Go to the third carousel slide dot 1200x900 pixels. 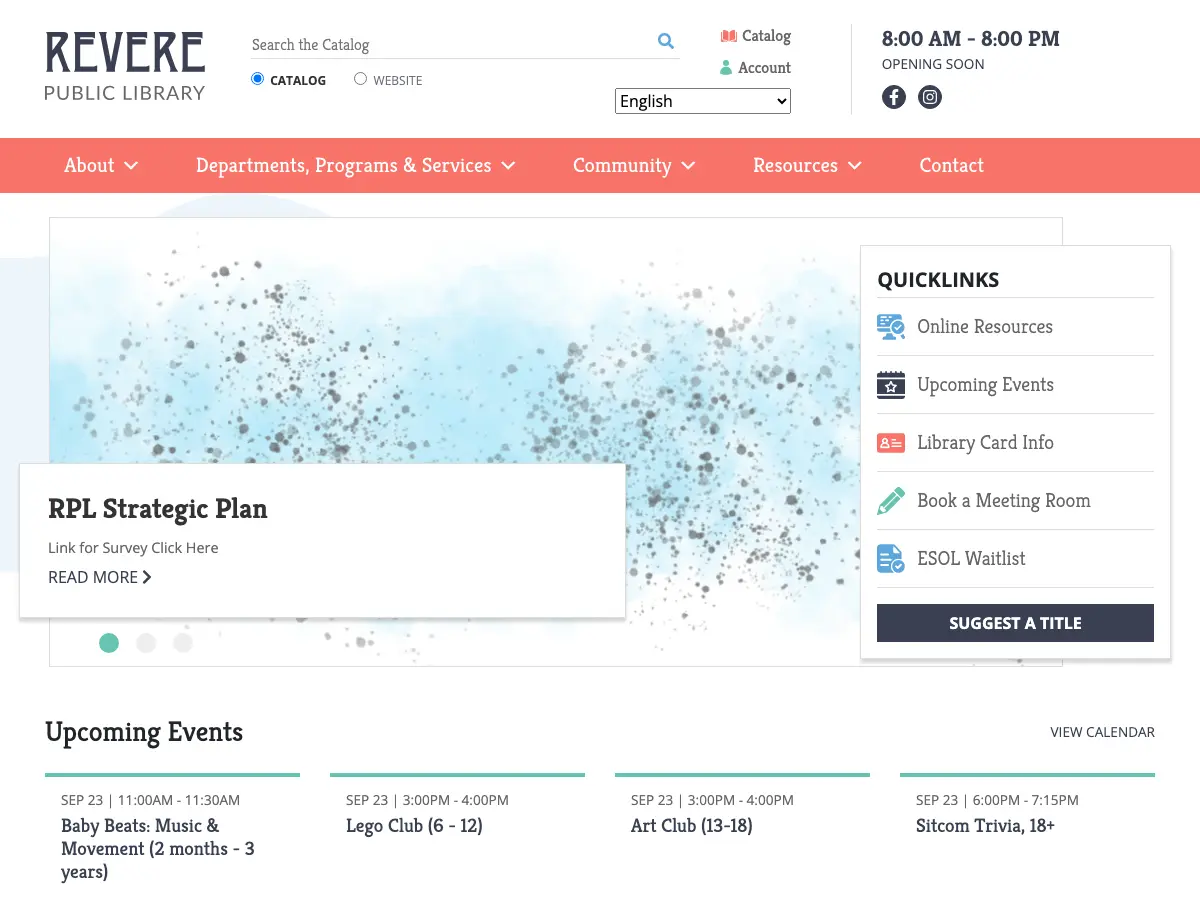183,643
